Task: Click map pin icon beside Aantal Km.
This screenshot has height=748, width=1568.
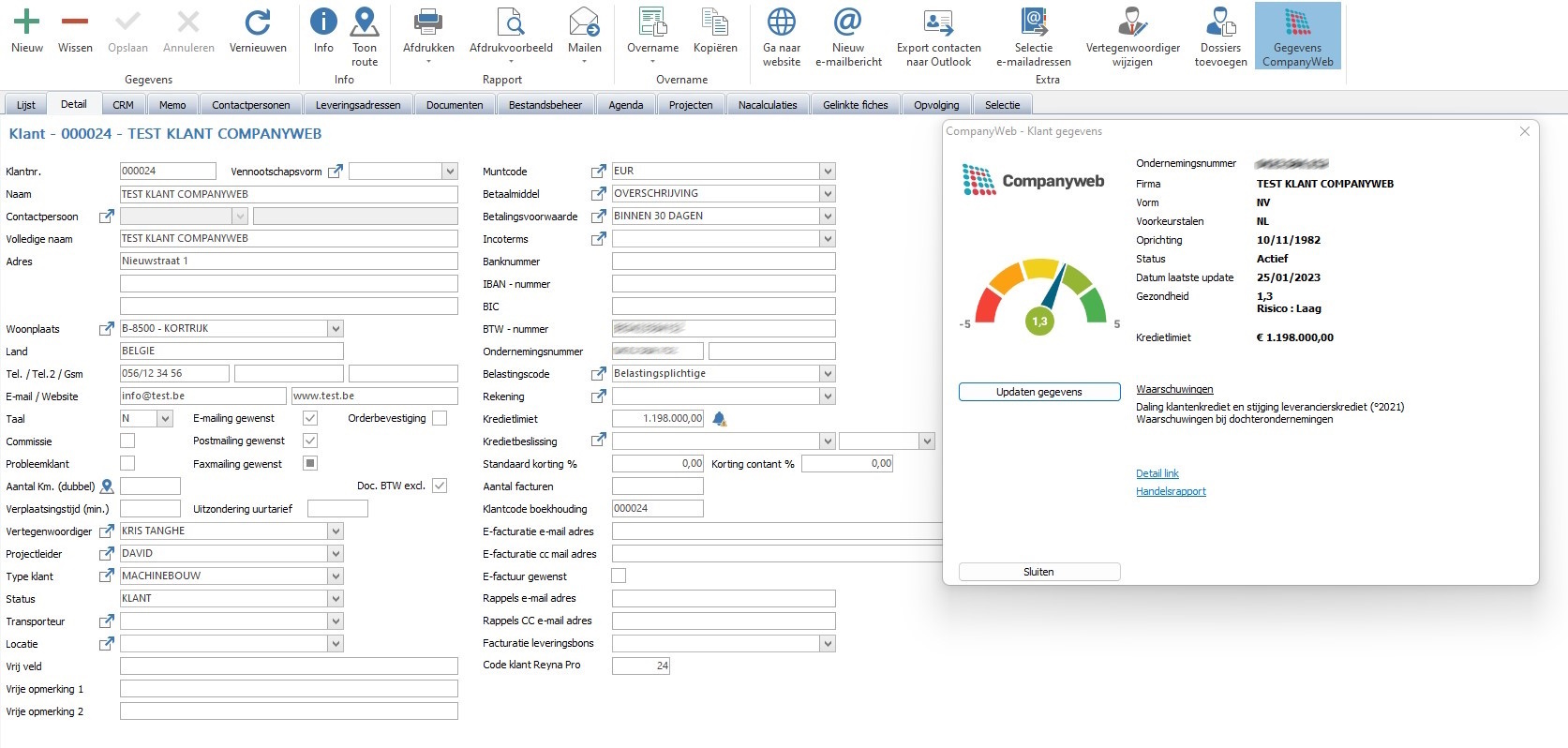Action: (x=107, y=486)
